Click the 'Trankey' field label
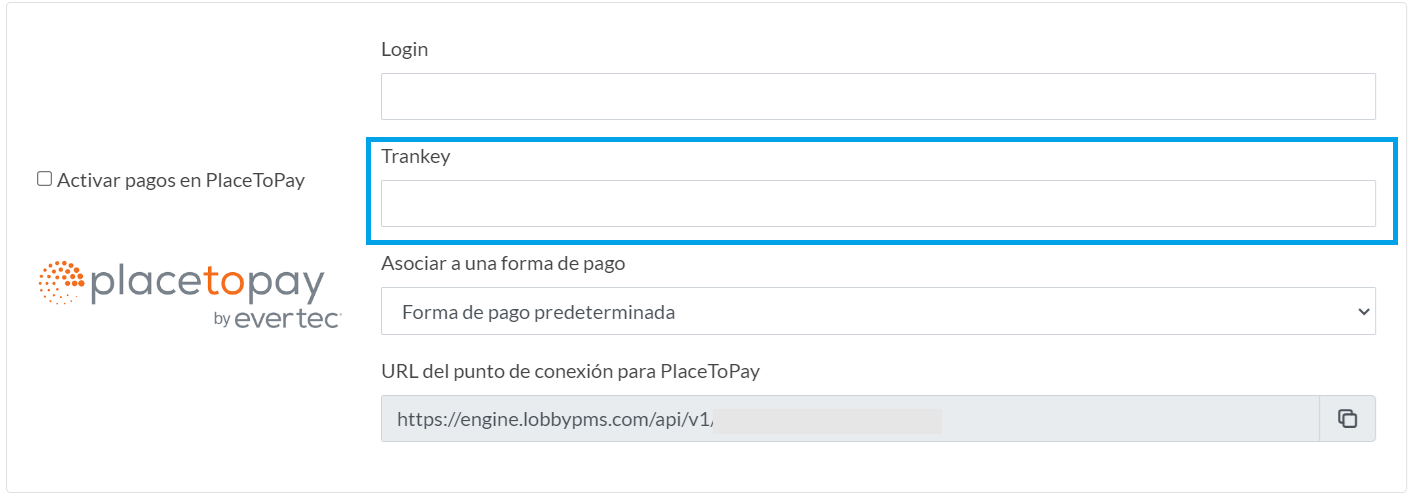Viewport: 1410px width, 496px height. (415, 156)
